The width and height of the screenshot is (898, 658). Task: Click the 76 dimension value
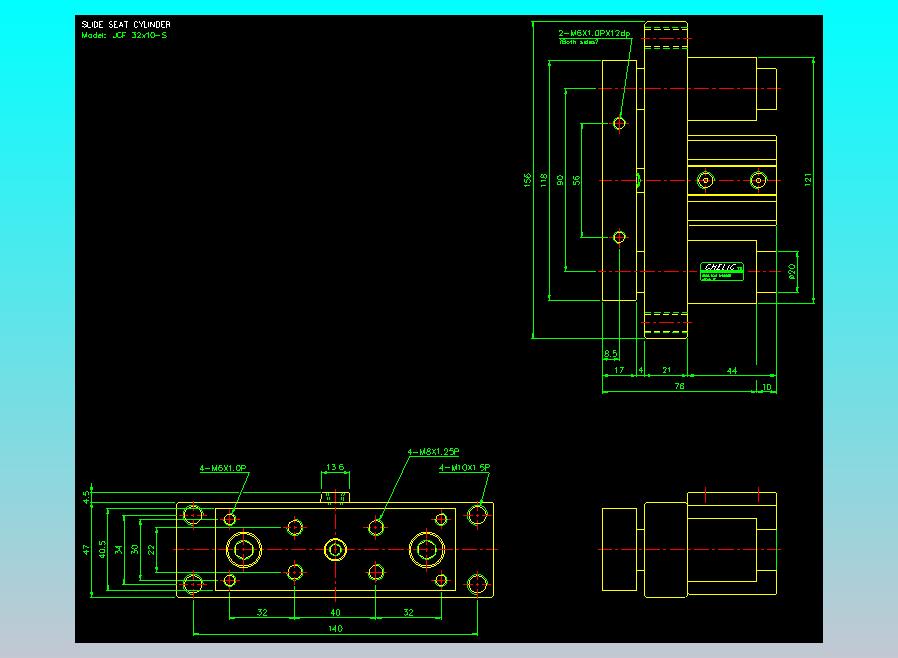[679, 385]
